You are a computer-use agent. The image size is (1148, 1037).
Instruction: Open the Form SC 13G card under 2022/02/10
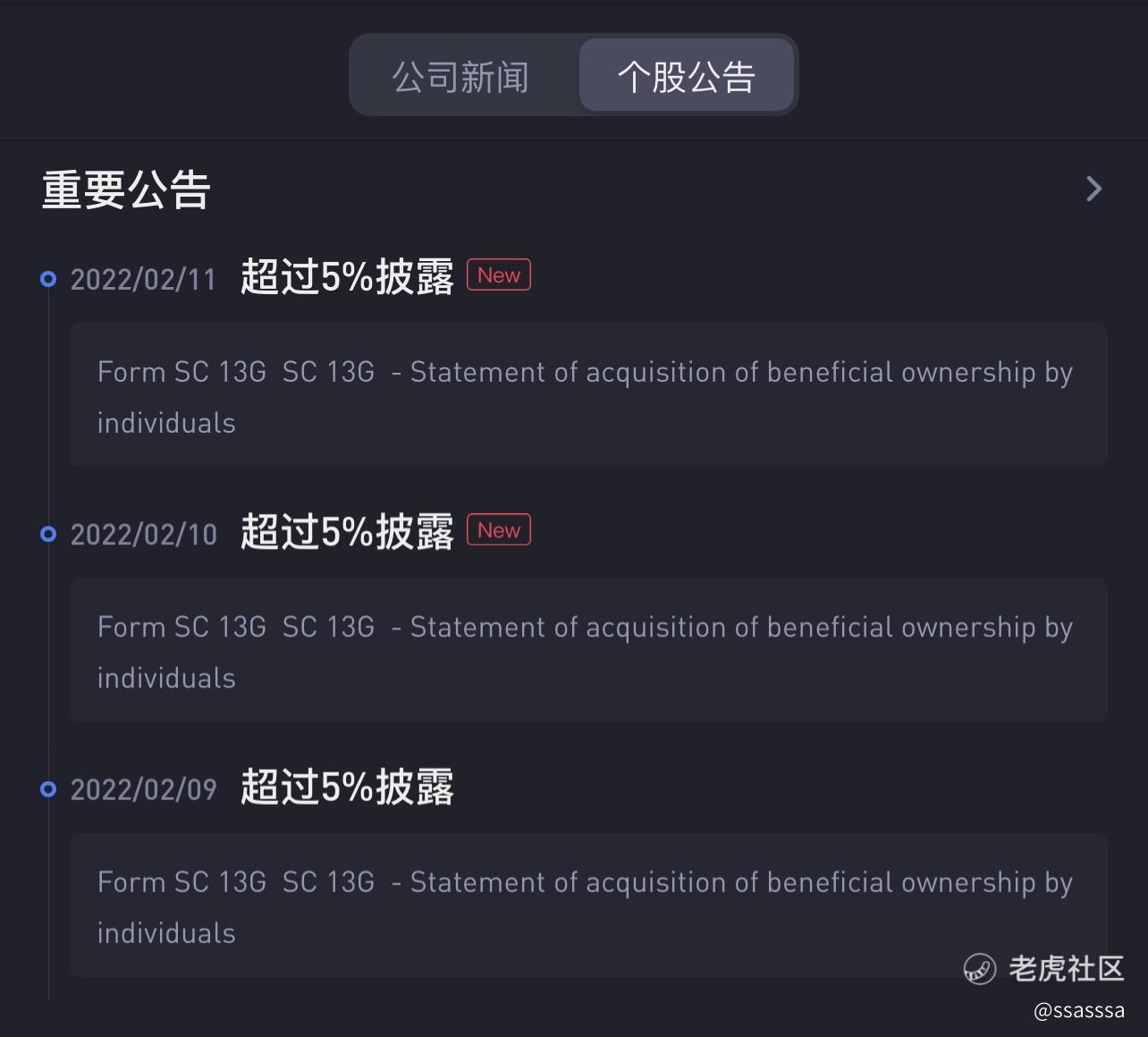[588, 650]
